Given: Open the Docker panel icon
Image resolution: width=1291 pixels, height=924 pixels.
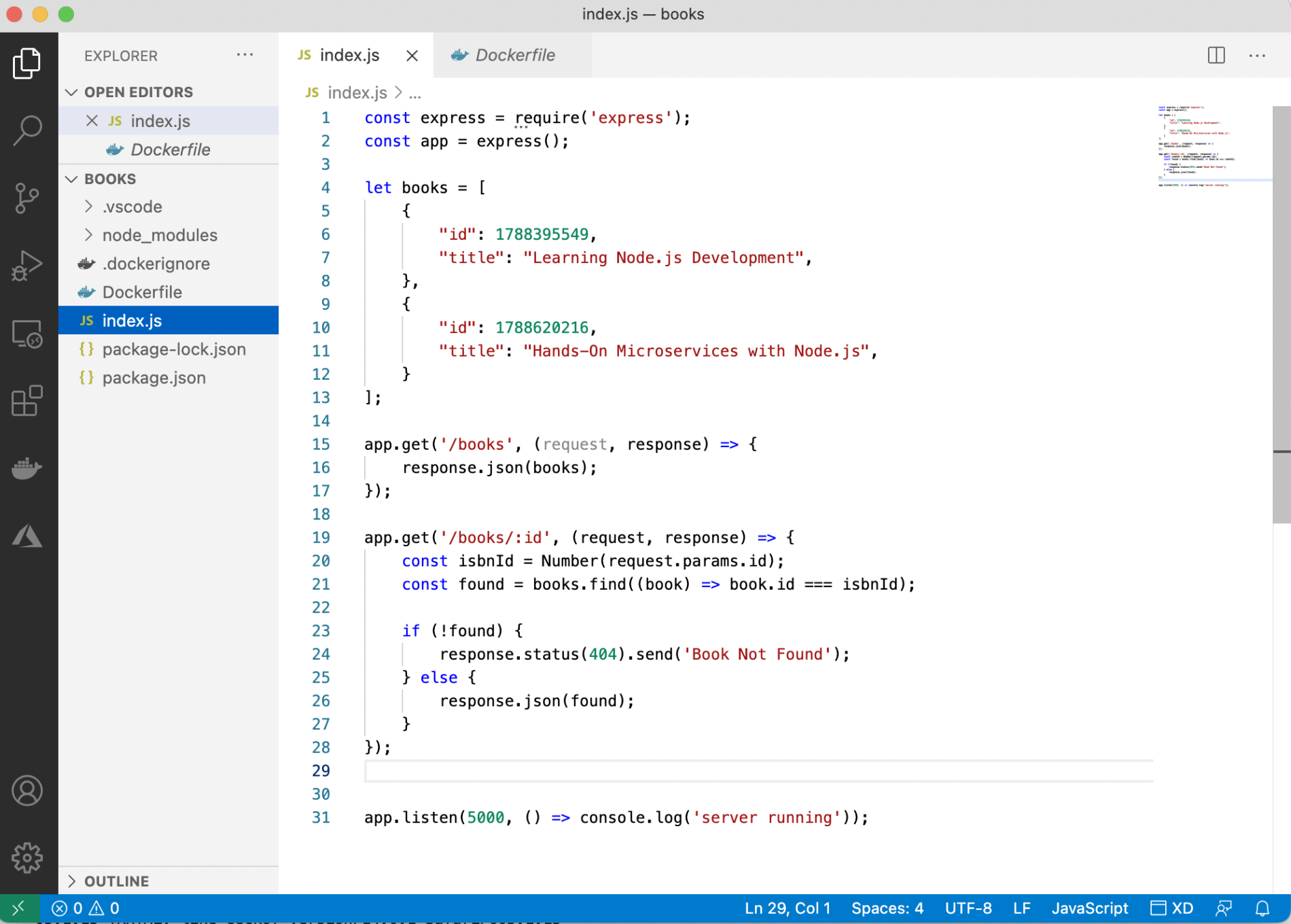Looking at the screenshot, I should (27, 468).
